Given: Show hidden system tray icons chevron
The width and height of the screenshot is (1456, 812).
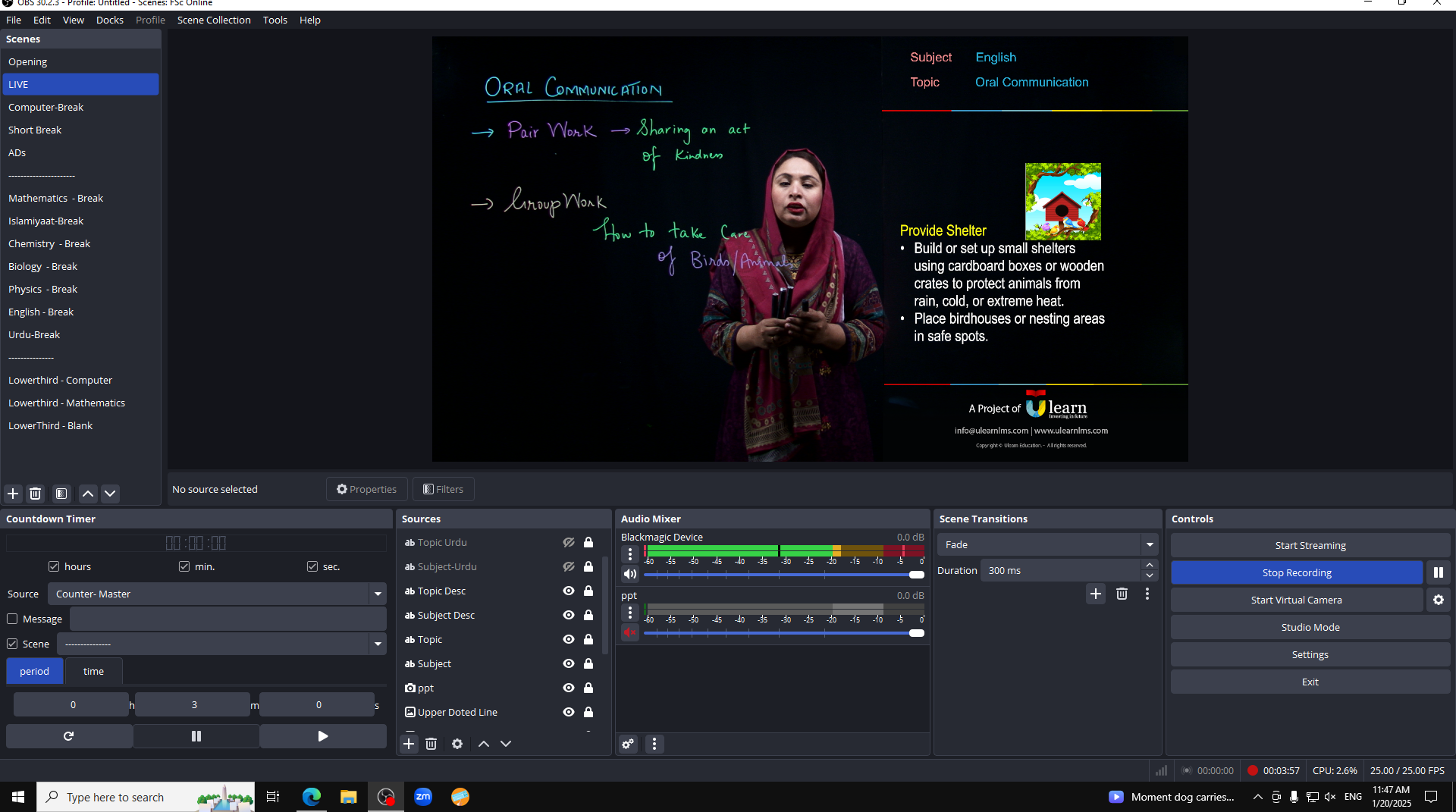Looking at the screenshot, I should (1257, 797).
